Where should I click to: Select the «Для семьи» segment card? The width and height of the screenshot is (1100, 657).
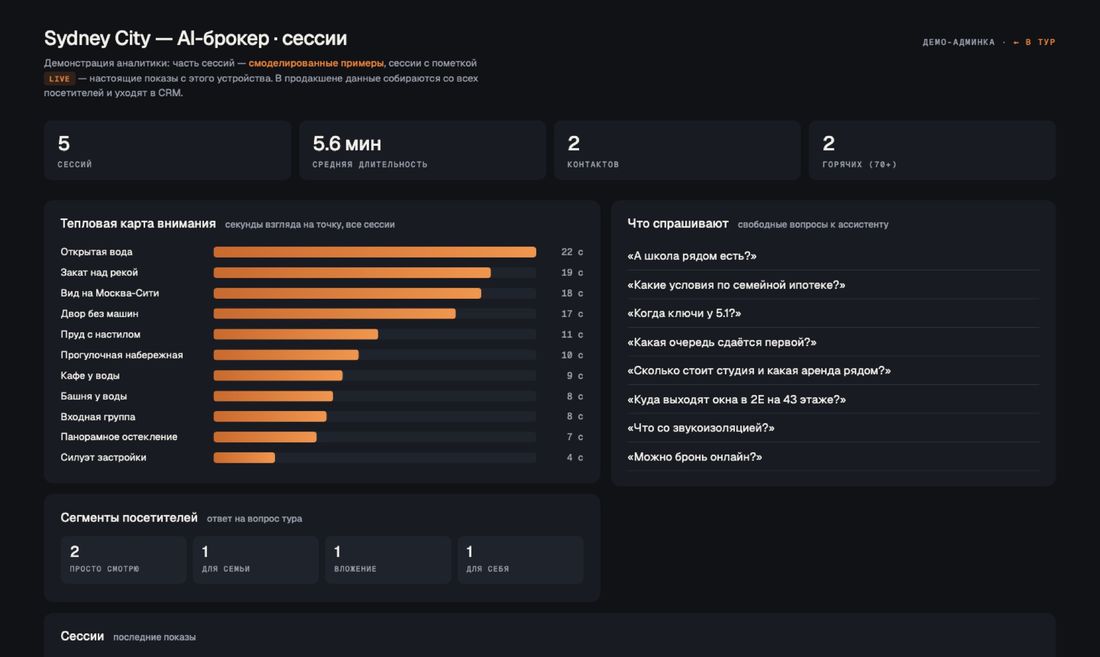point(256,560)
